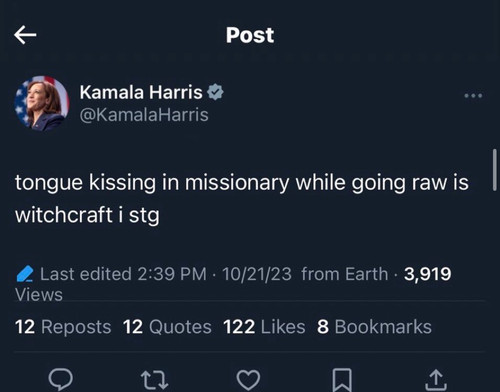Open the profile picture avatar
Viewport: 500px width, 392px height.
pos(42,103)
